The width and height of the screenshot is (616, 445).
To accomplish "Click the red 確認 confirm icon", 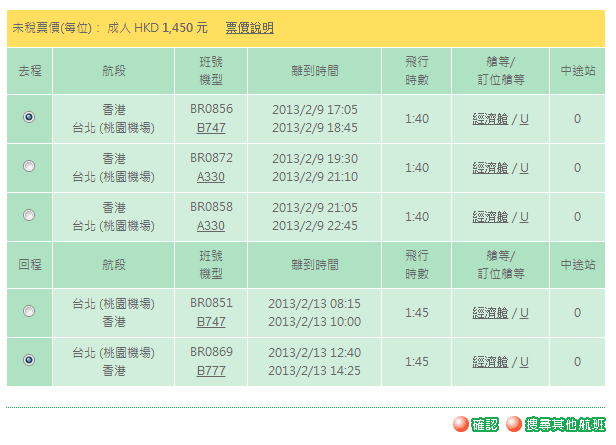I will (460, 424).
